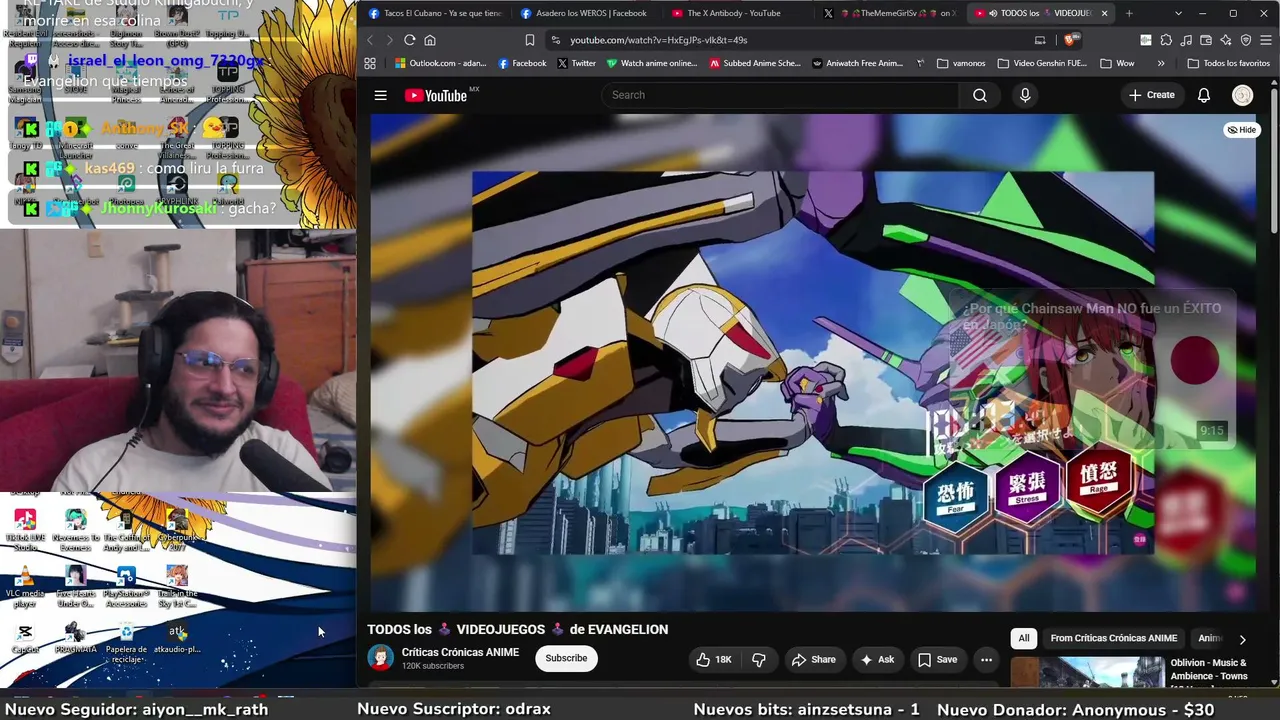This screenshot has height=720, width=1280.
Task: Open the Outlook.com bookmark
Action: pos(441,63)
